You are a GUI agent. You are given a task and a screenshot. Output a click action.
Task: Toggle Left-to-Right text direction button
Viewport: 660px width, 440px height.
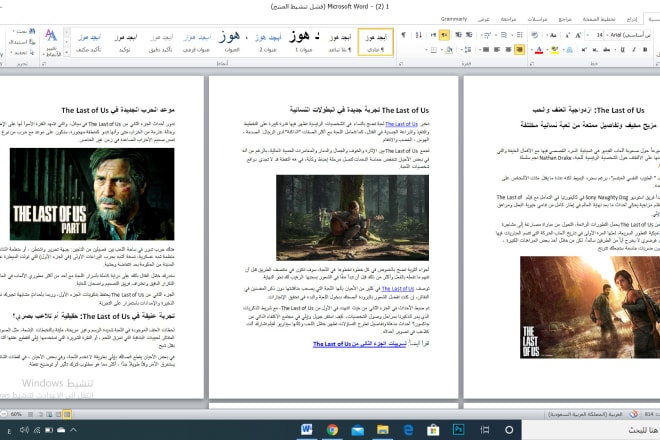433,35
